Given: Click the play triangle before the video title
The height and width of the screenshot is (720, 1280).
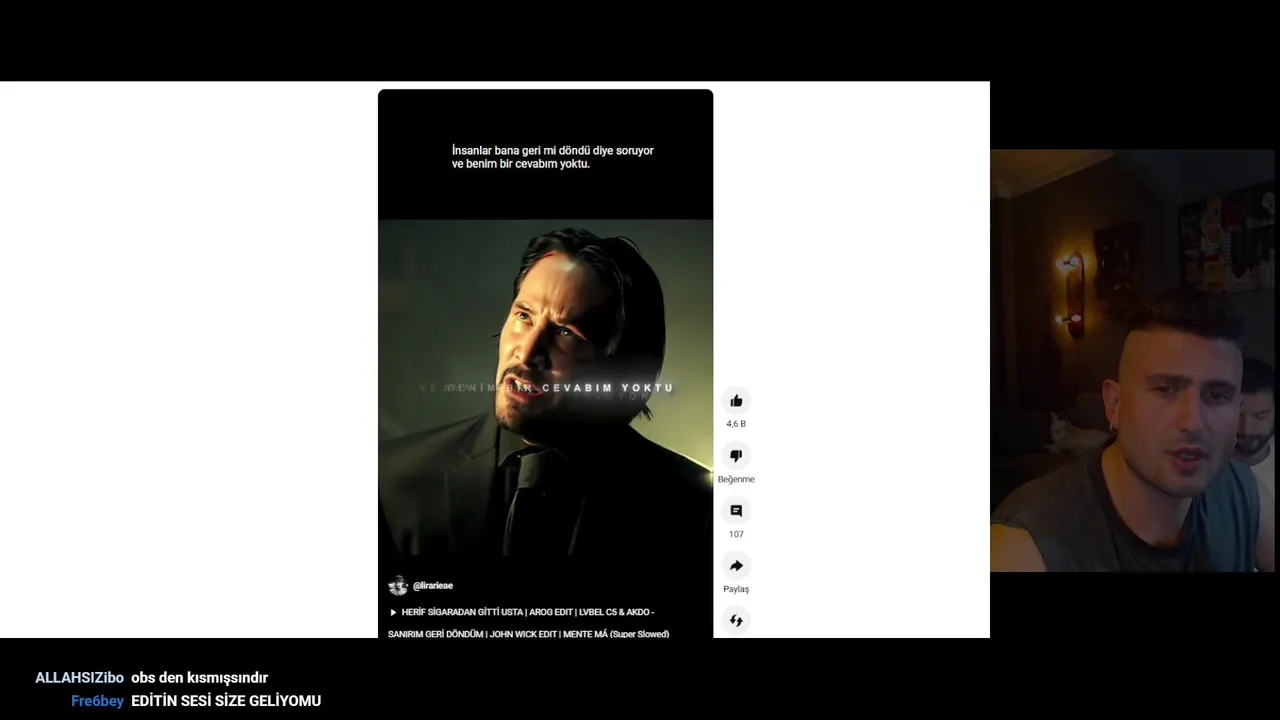Looking at the screenshot, I should pyautogui.click(x=393, y=612).
